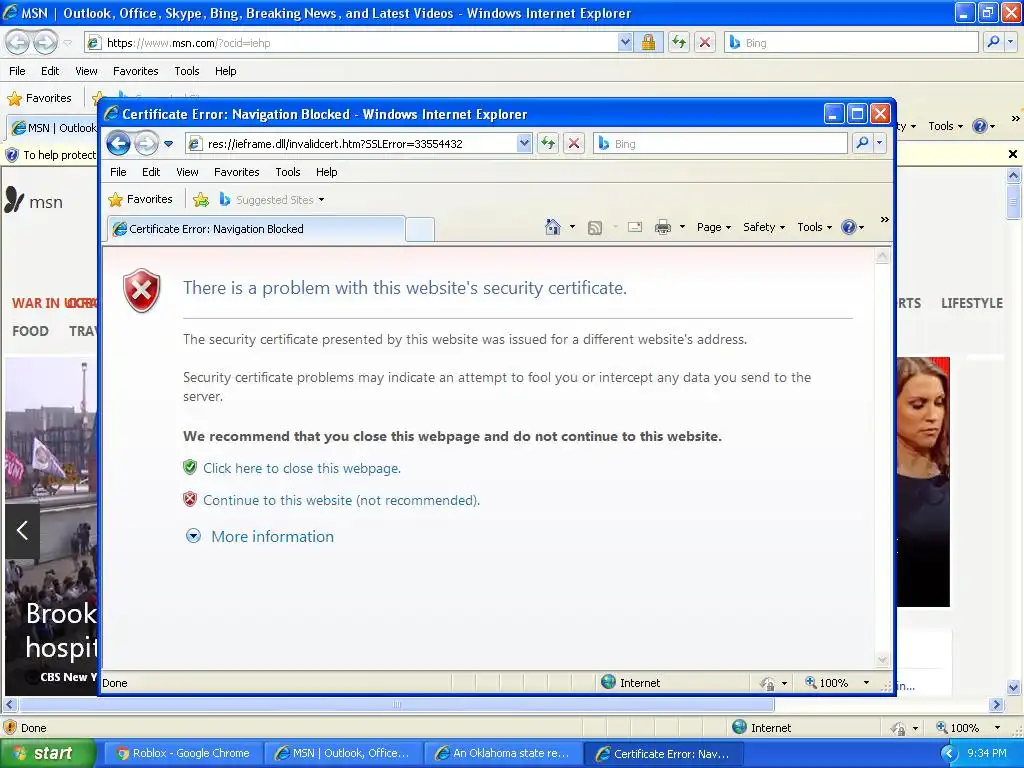Click msn butterfly logo

(14, 200)
